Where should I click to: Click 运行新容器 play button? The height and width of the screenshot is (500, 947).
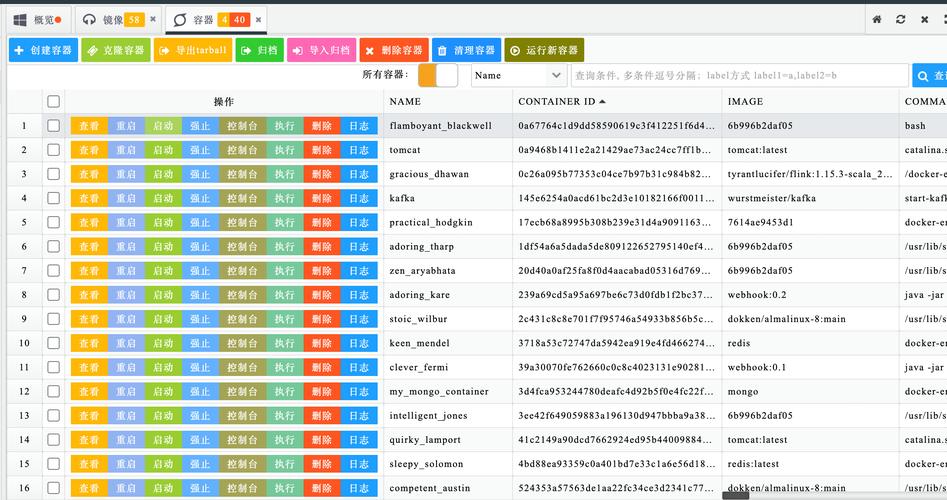pos(544,50)
